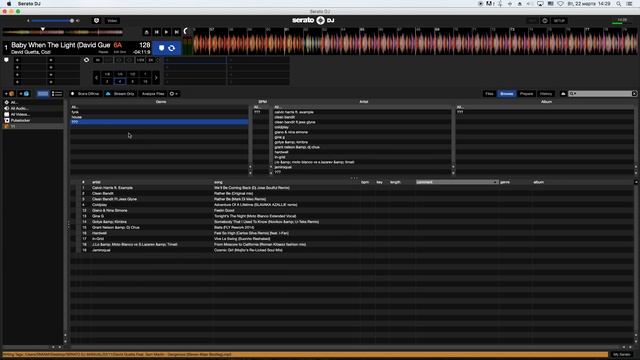Open the Prepare tab

(526, 94)
